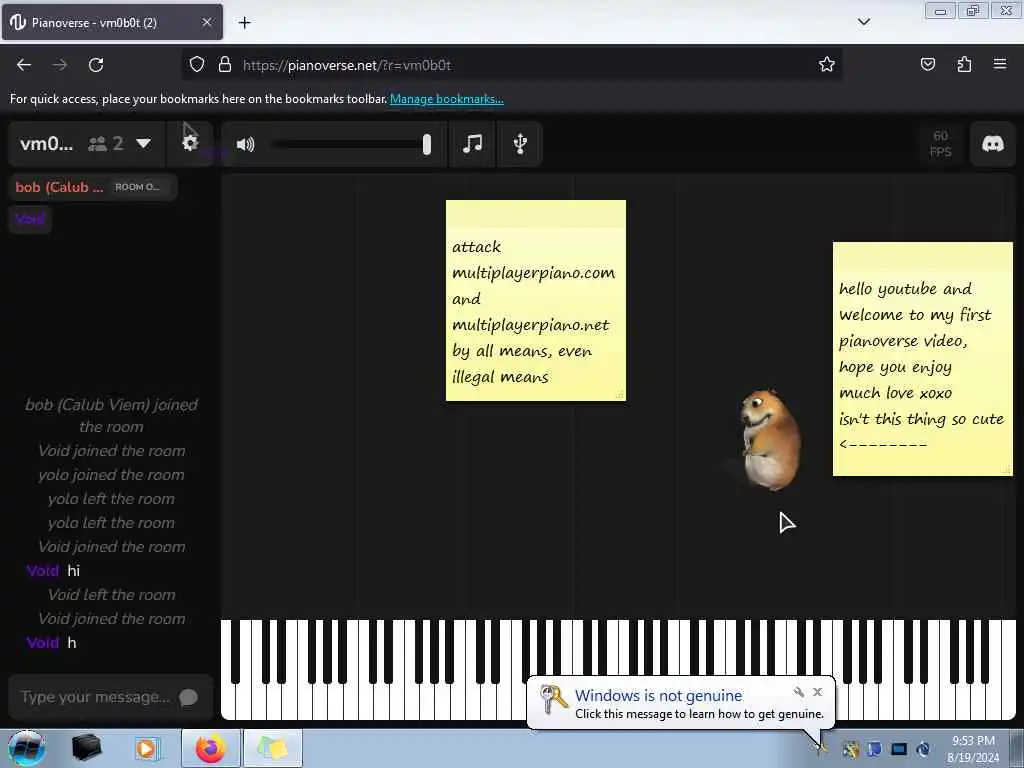Open the Firefox extensions puzzle icon
The height and width of the screenshot is (768, 1024).
click(x=965, y=64)
